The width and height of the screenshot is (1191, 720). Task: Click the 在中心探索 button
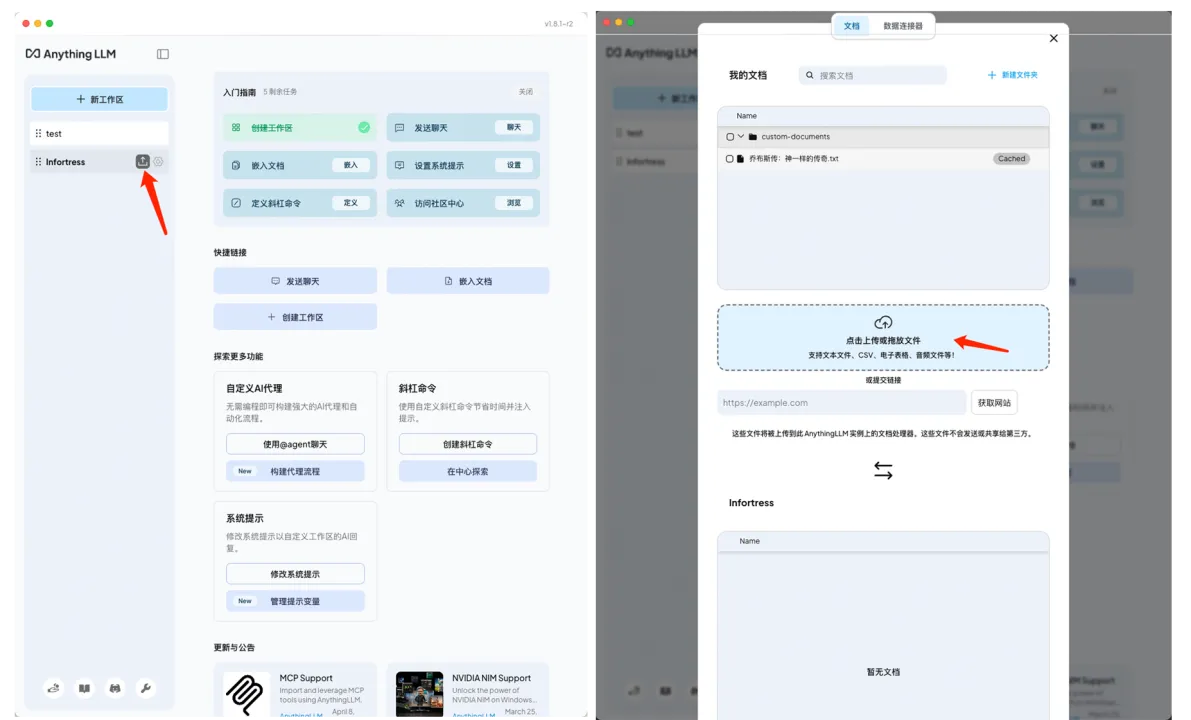468,472
